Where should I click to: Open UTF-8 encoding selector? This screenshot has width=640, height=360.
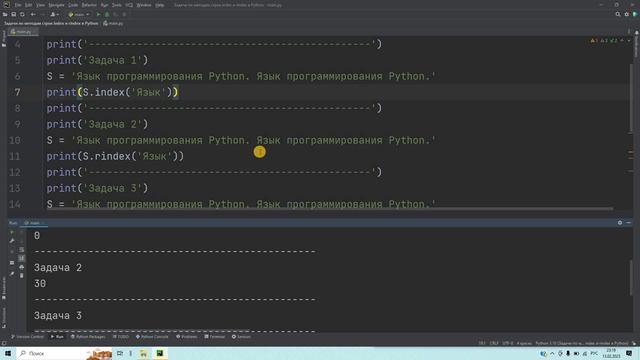click(x=508, y=343)
